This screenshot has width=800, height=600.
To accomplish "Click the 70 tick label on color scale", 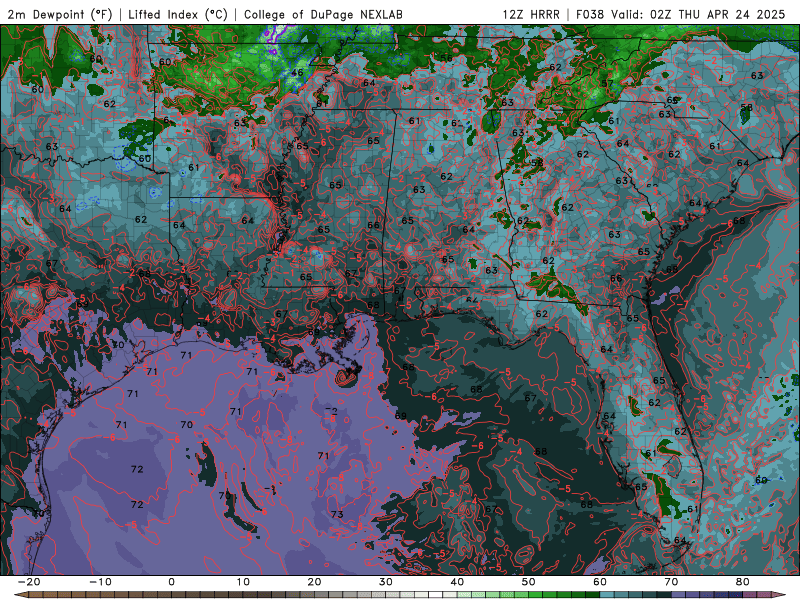I will [x=671, y=582].
